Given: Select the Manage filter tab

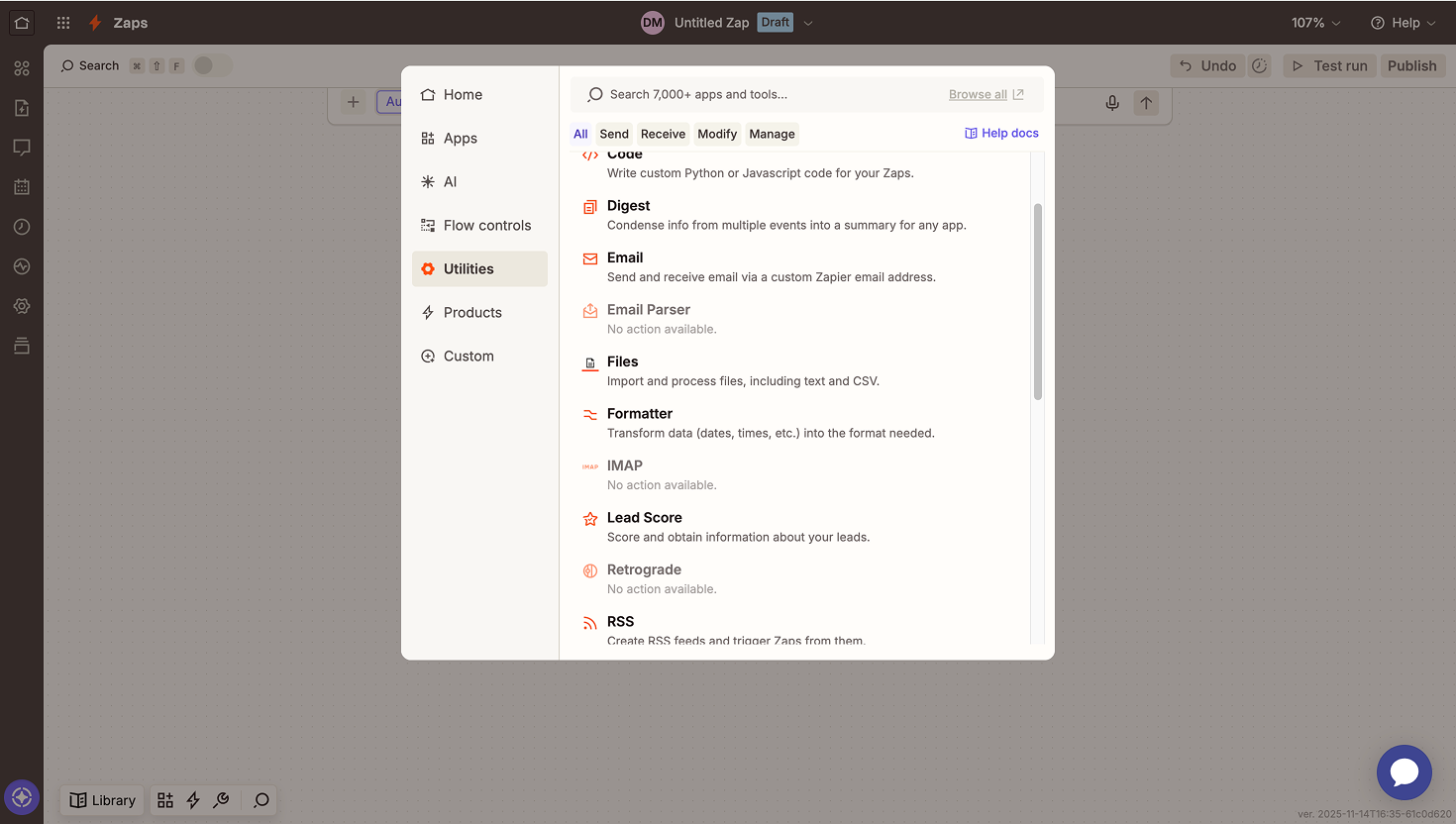Looking at the screenshot, I should coord(772,134).
